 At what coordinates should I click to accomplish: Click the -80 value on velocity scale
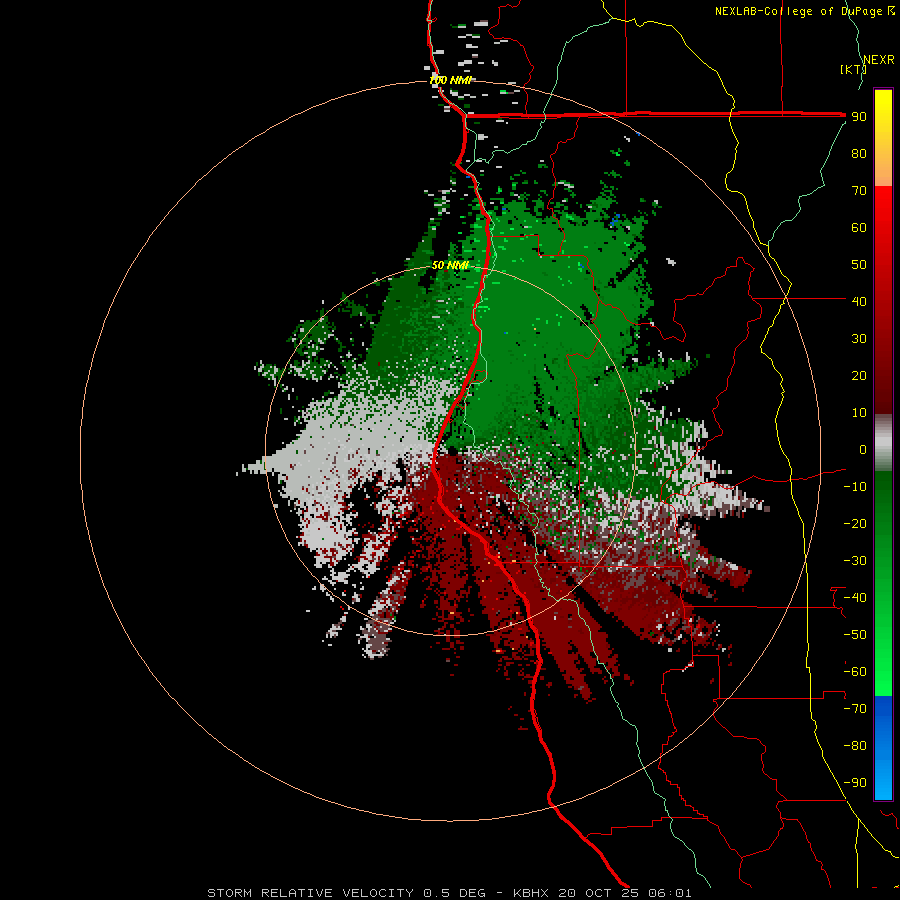point(855,746)
